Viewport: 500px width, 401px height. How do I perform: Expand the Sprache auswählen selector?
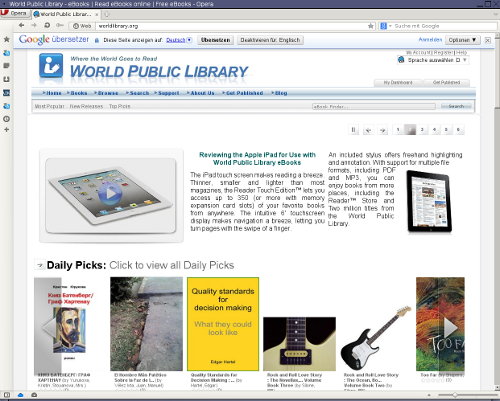pyautogui.click(x=433, y=60)
